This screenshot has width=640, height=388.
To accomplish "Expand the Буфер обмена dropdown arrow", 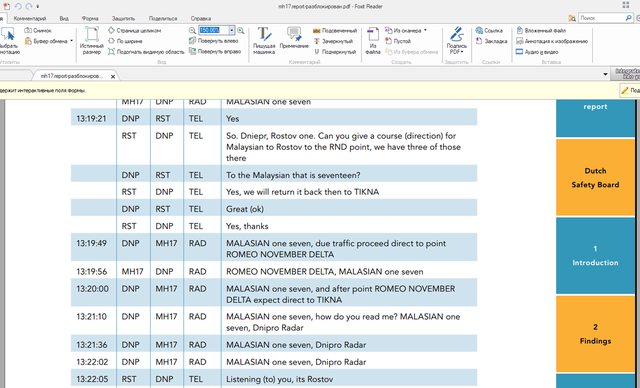I will (x=71, y=41).
